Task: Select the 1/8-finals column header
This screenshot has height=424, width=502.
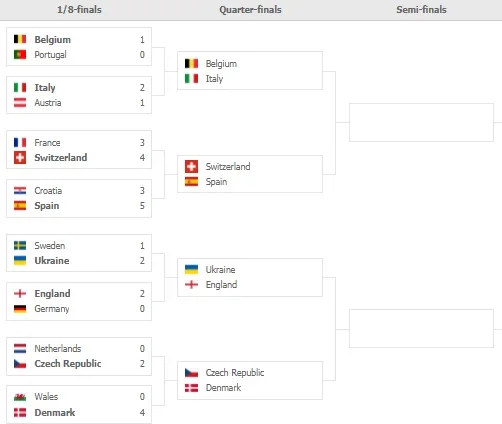Action: [79, 10]
